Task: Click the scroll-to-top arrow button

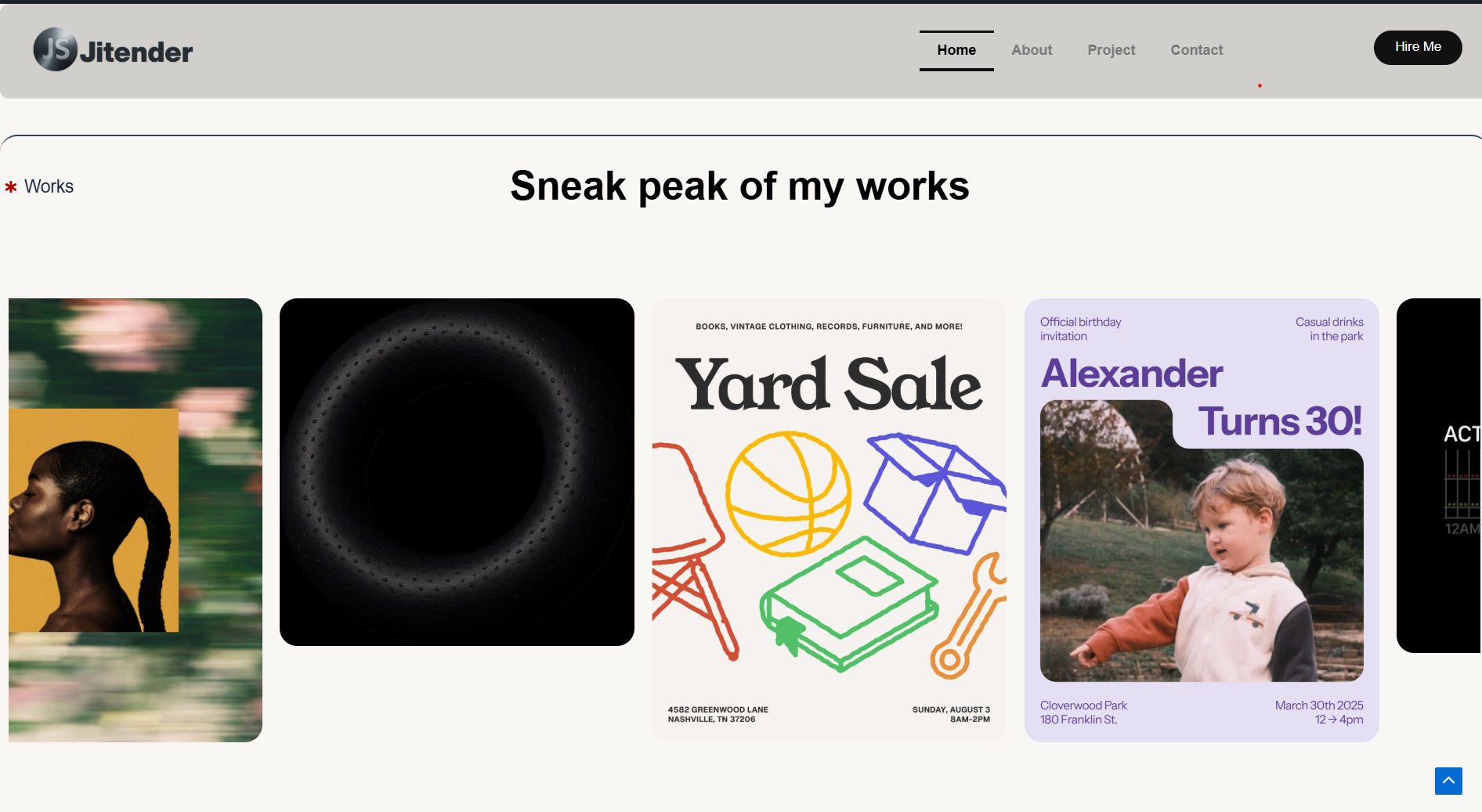Action: (x=1448, y=781)
